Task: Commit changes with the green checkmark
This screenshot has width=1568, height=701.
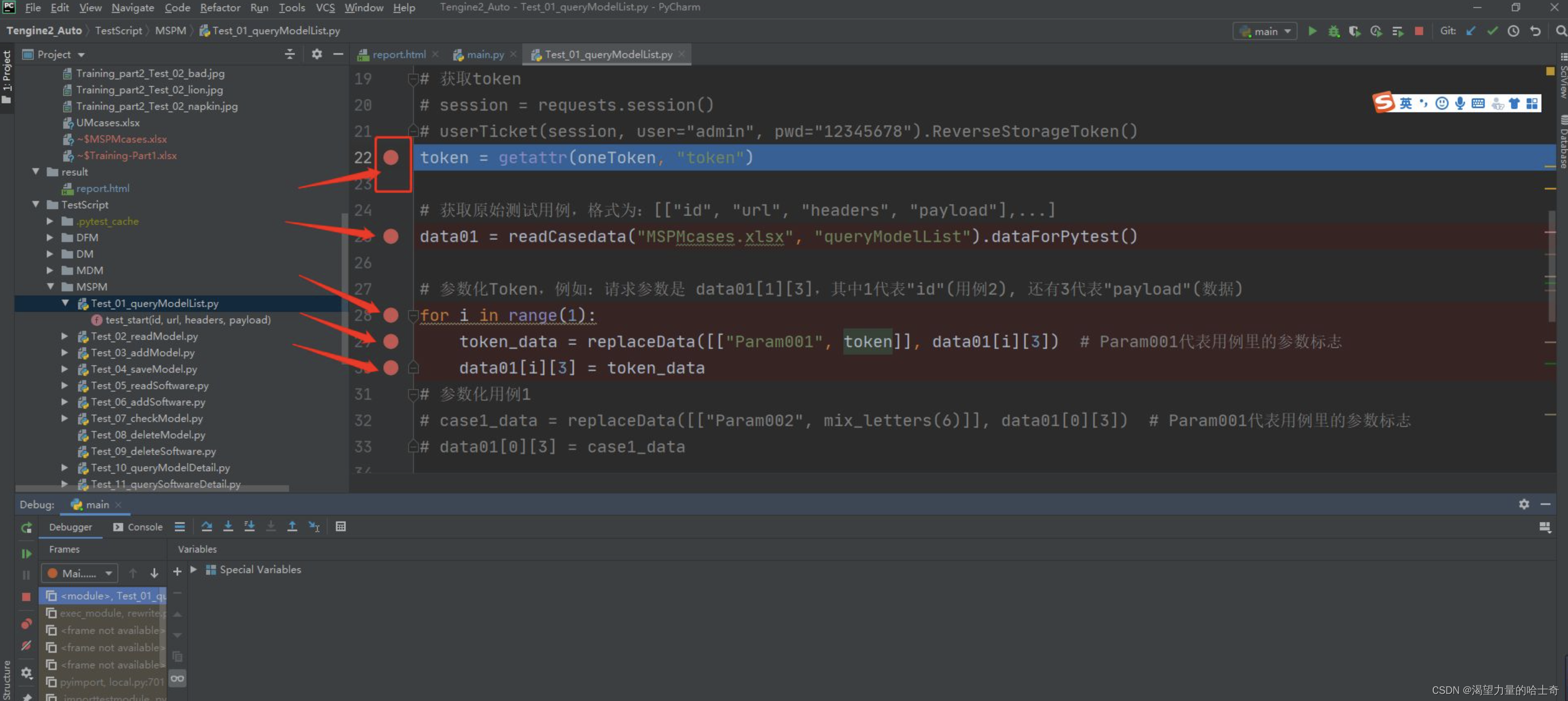Action: (1492, 31)
